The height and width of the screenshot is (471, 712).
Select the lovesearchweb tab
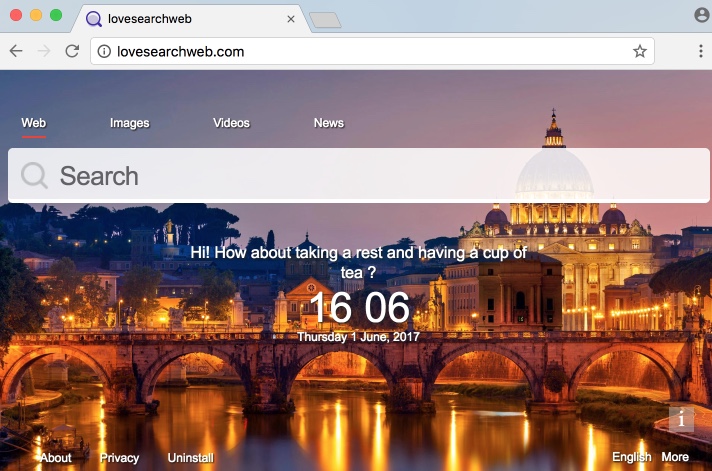point(191,19)
